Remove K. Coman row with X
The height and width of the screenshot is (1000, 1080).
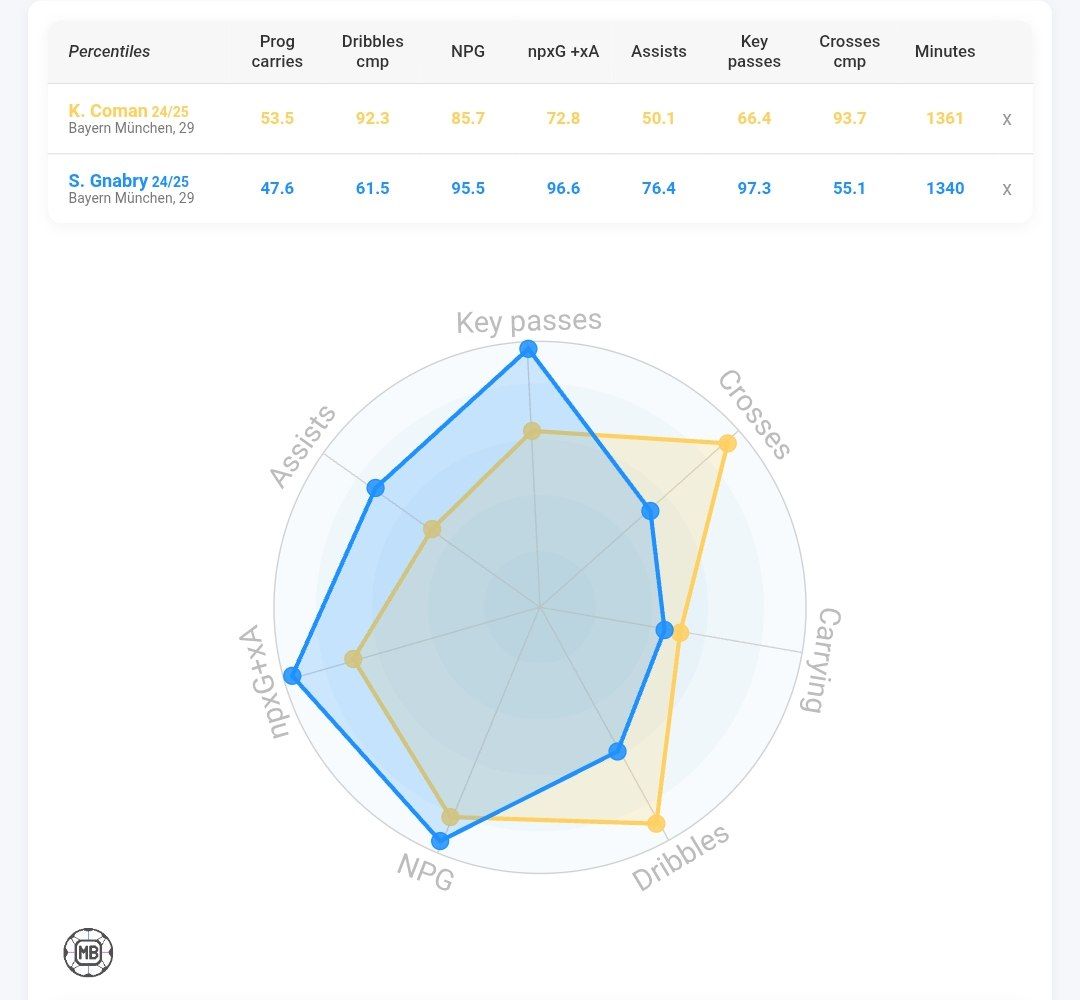click(x=1006, y=119)
